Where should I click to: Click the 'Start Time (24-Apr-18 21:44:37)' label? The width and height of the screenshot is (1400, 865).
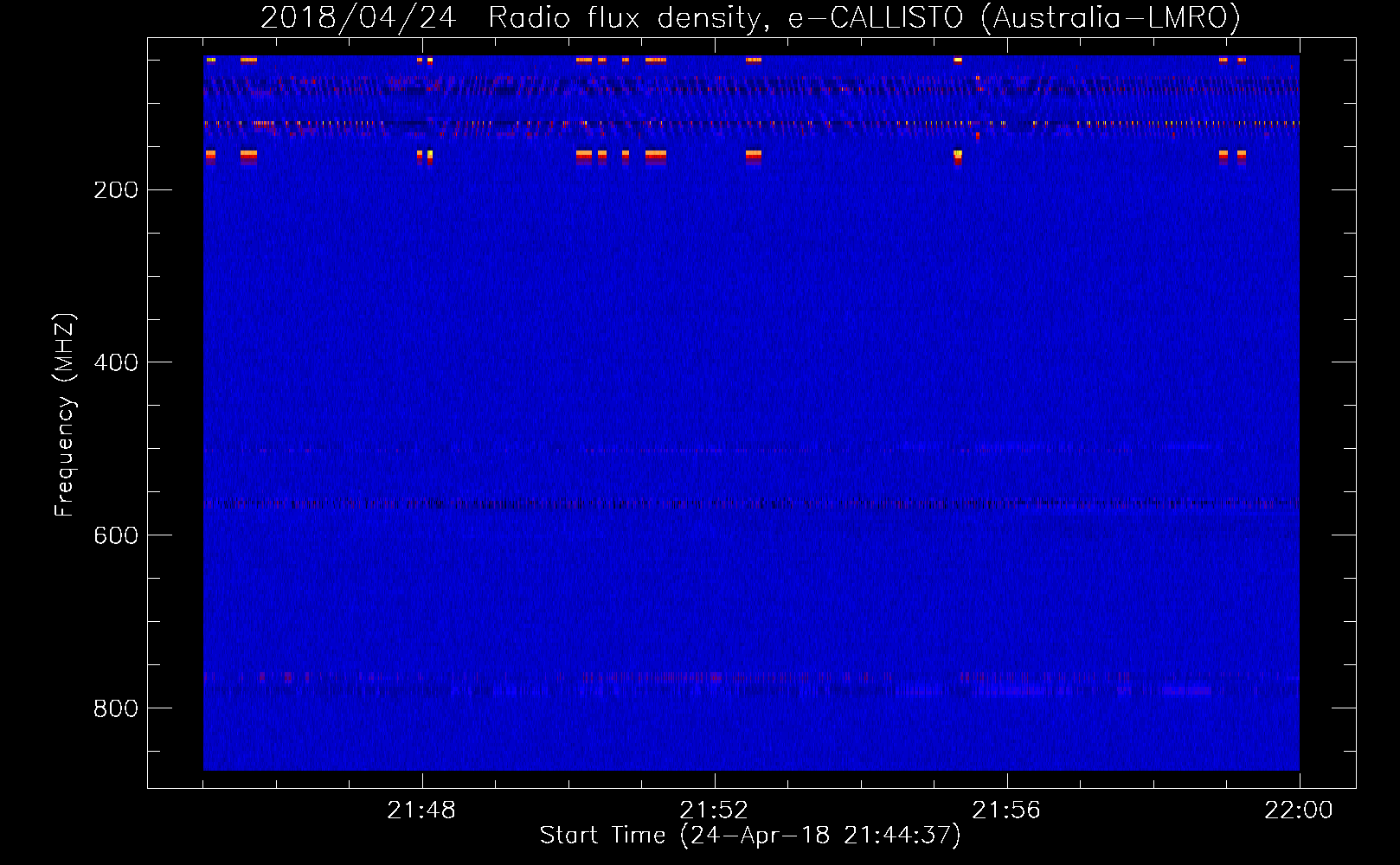click(x=750, y=836)
